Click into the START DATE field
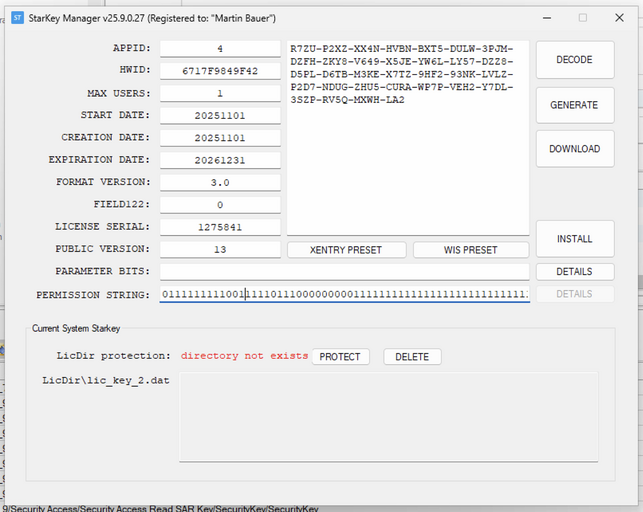 (220, 116)
